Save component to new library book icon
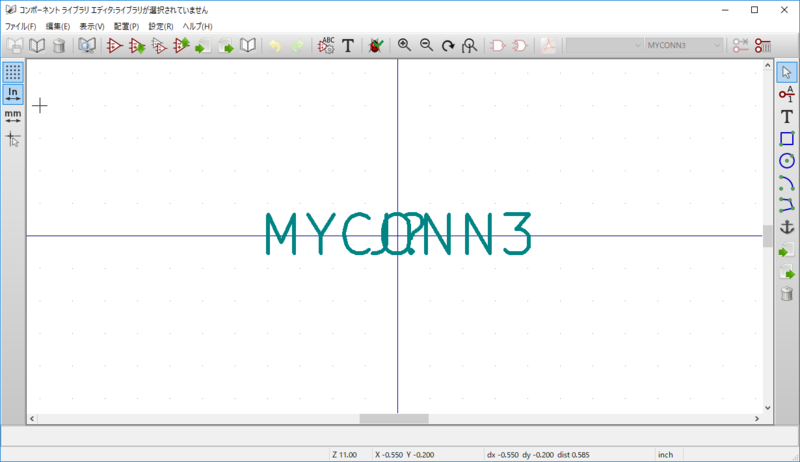800x462 pixels. 248,45
